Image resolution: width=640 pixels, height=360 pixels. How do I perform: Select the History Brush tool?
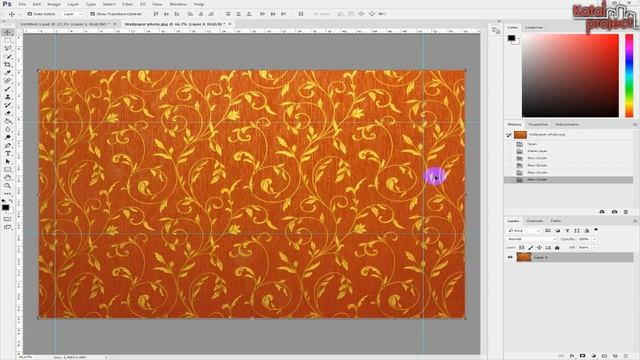(8, 105)
